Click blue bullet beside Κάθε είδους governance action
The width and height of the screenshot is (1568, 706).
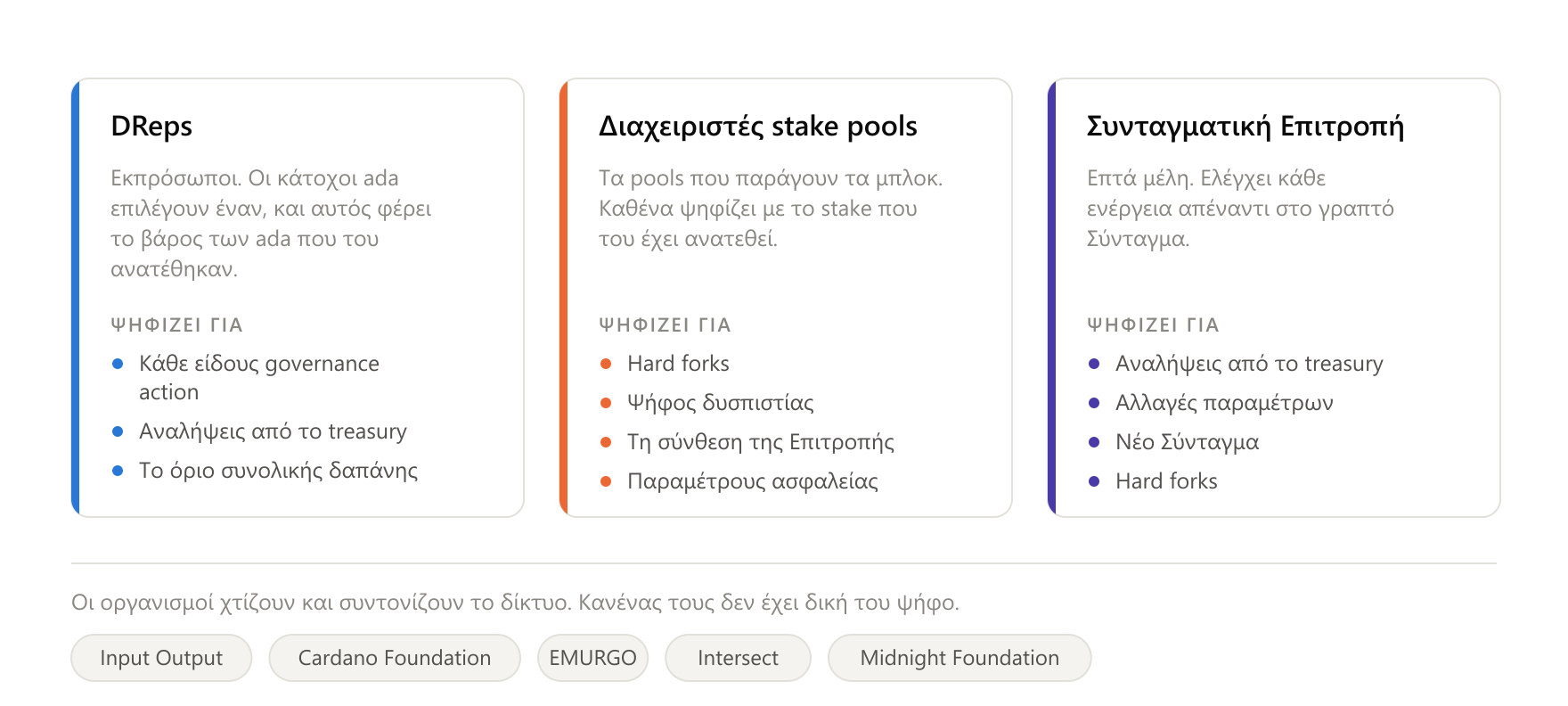[x=118, y=364]
